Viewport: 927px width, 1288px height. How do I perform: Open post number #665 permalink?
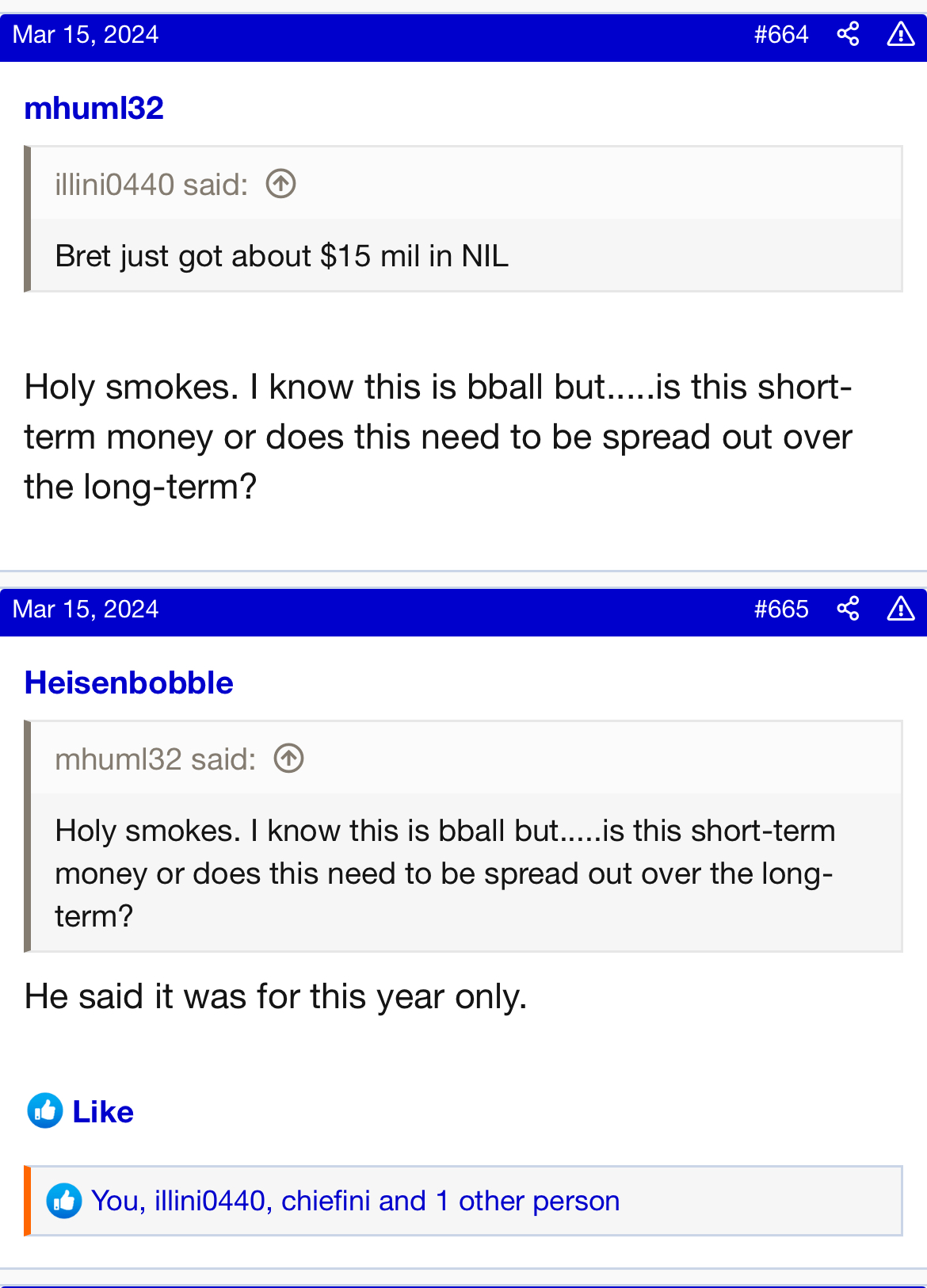pyautogui.click(x=780, y=609)
